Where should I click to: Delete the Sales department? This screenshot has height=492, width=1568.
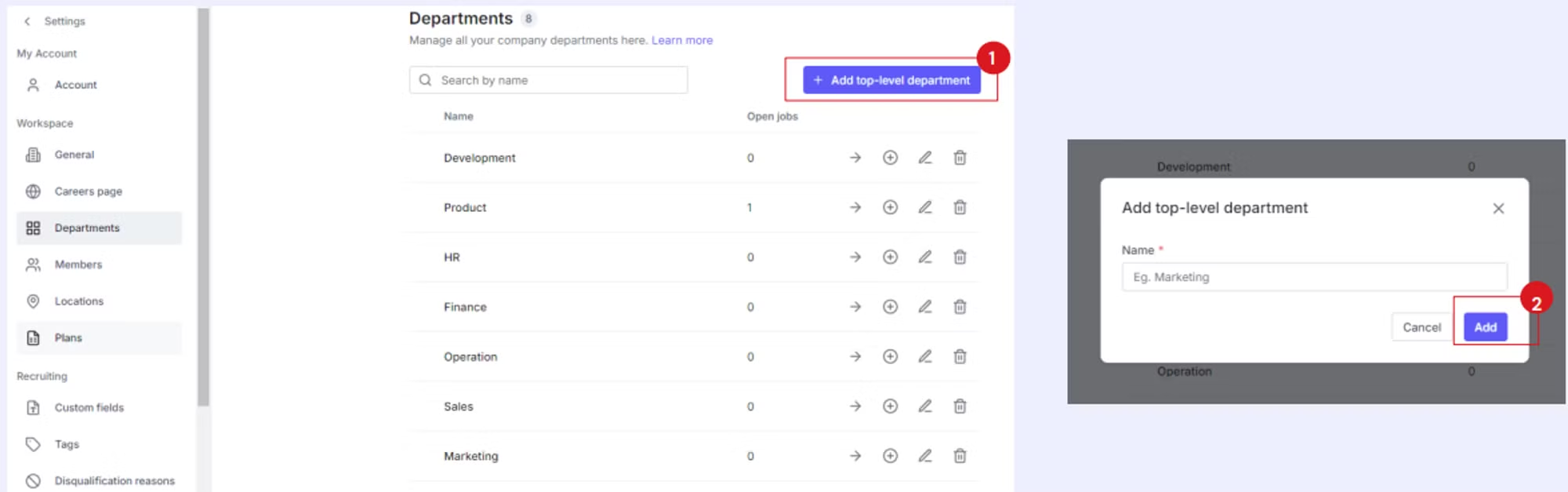tap(960, 406)
